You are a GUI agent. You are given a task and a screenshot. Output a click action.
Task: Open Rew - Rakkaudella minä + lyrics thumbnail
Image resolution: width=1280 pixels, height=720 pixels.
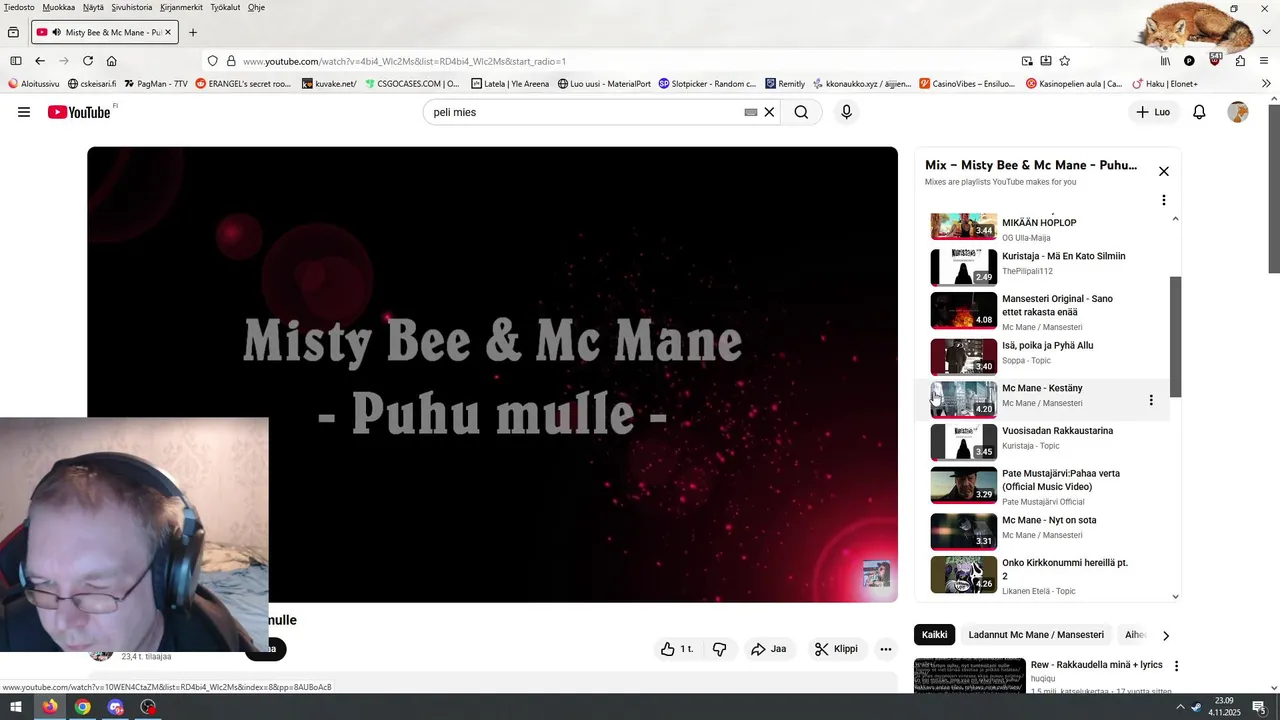[969, 675]
